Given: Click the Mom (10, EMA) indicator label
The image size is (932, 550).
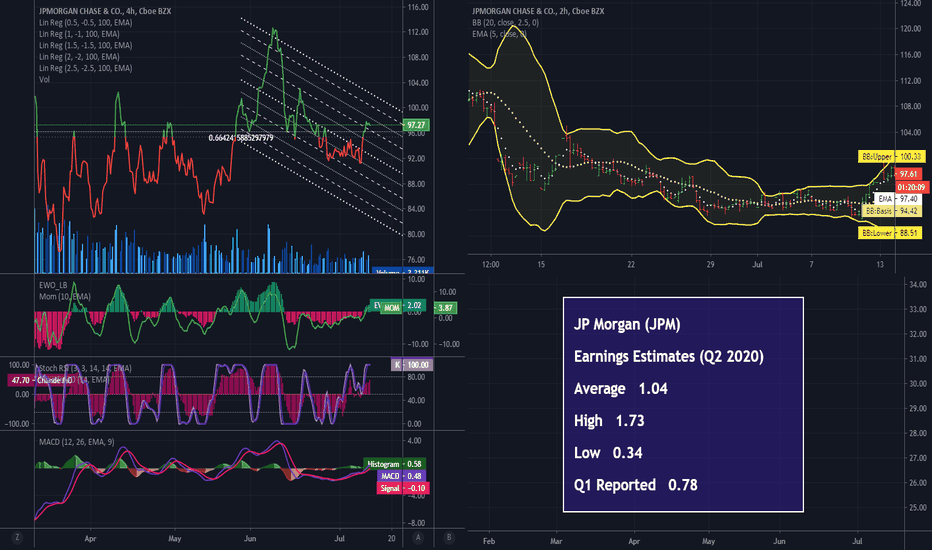Looking at the screenshot, I should click(x=65, y=296).
